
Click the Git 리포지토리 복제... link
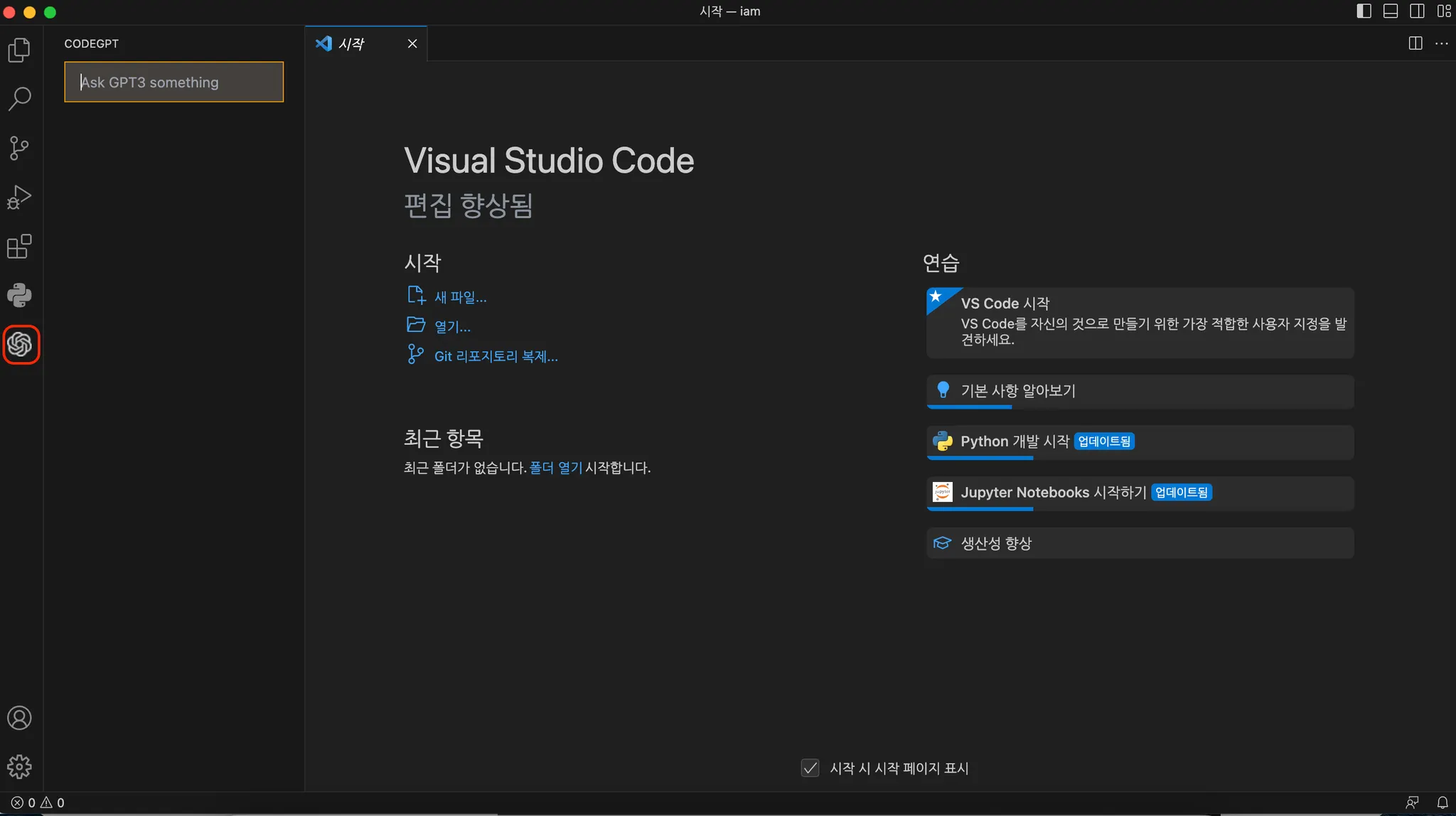coord(496,356)
